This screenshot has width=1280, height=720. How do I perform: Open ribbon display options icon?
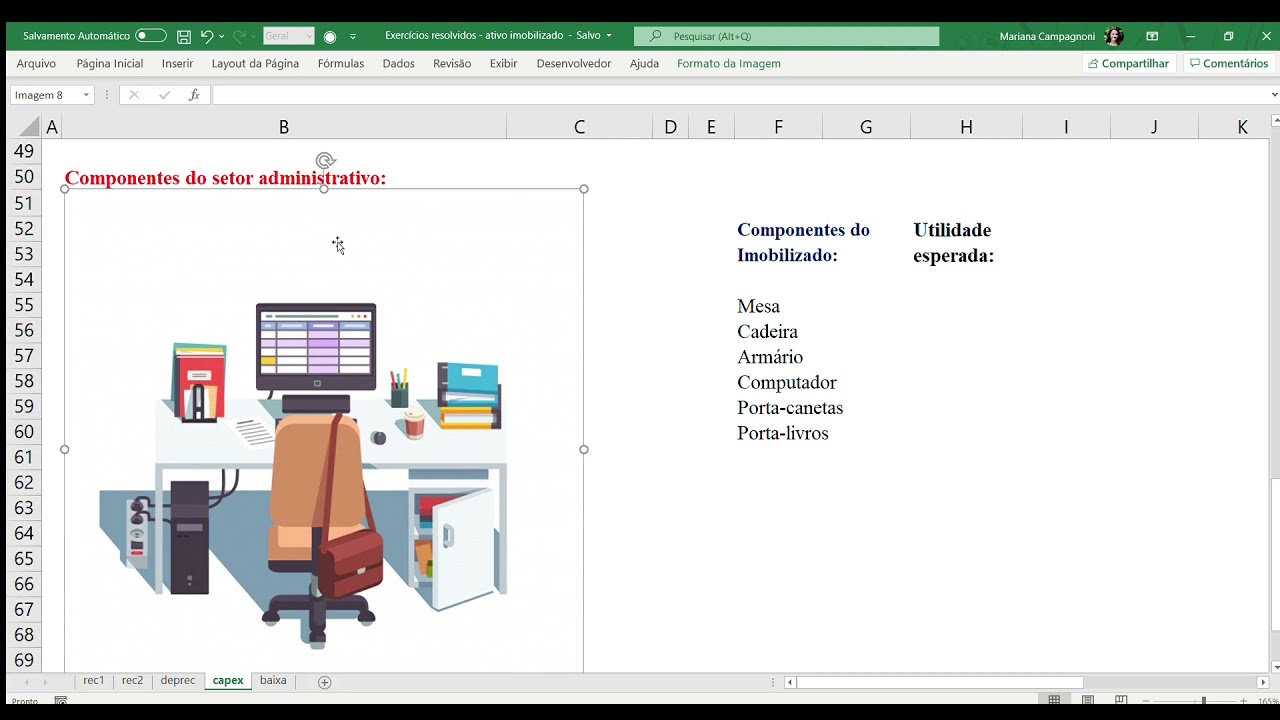pyautogui.click(x=1152, y=36)
